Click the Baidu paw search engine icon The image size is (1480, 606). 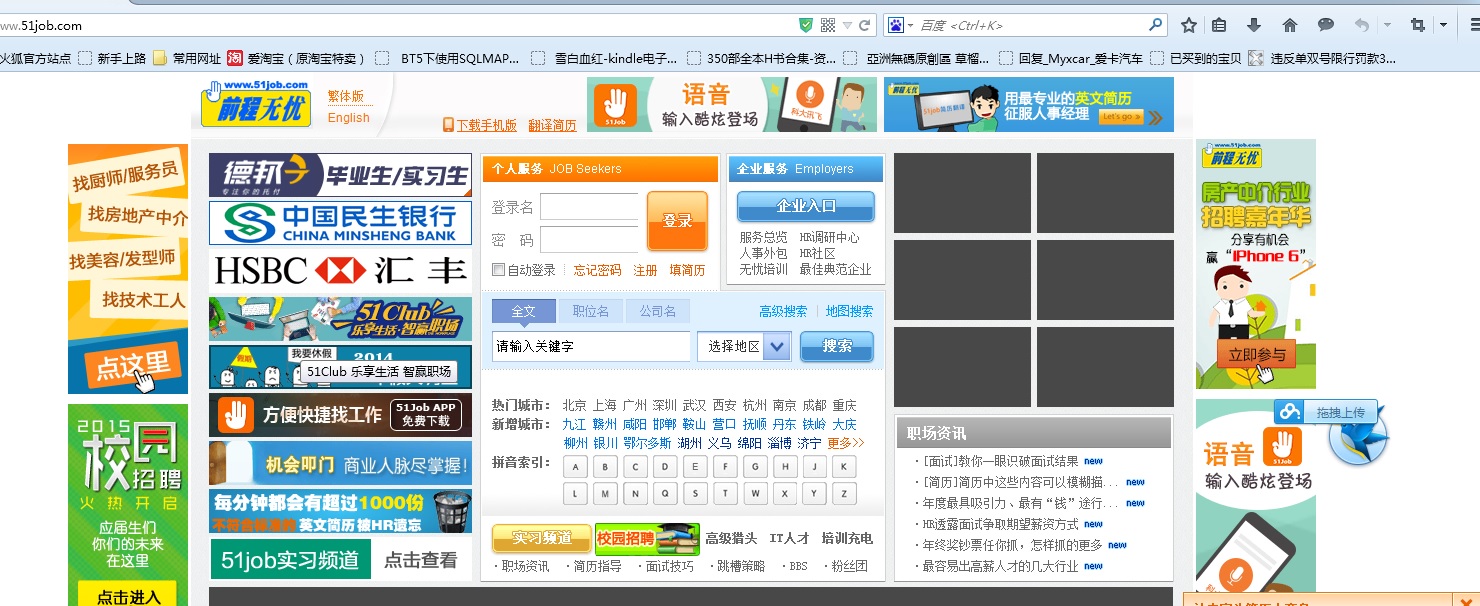coord(895,25)
